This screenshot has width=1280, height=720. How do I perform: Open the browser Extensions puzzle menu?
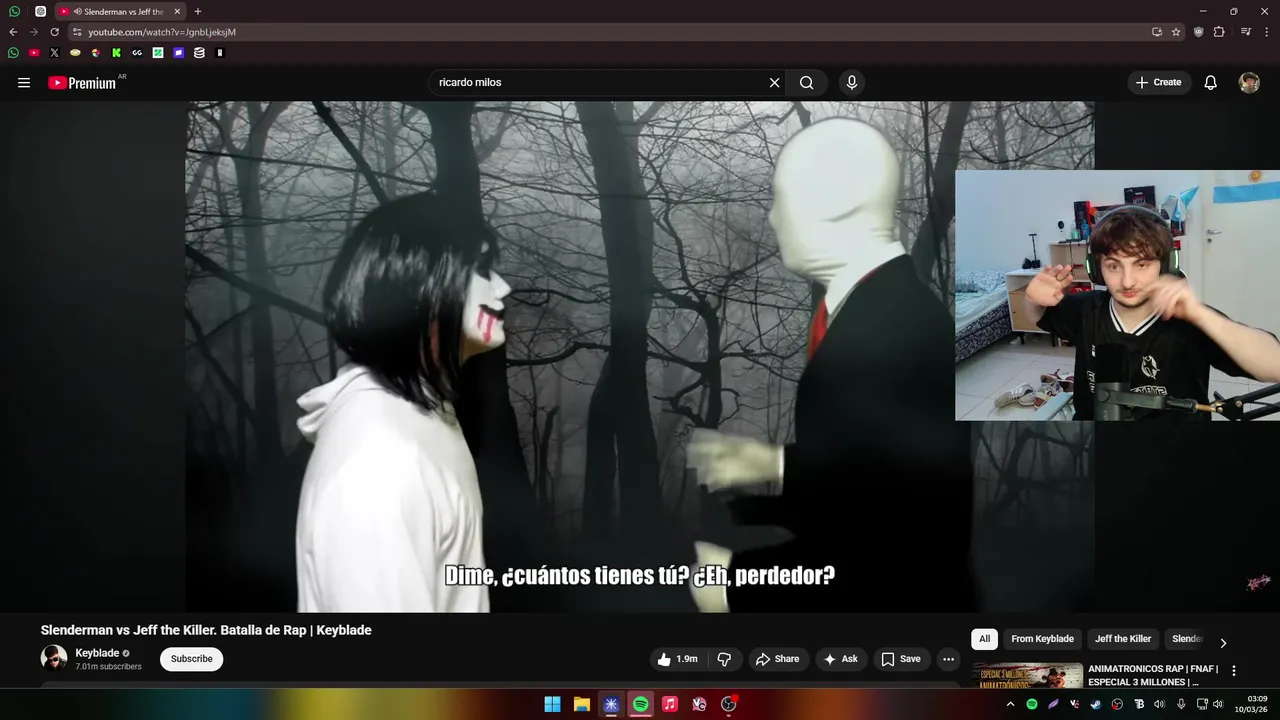pyautogui.click(x=1219, y=32)
